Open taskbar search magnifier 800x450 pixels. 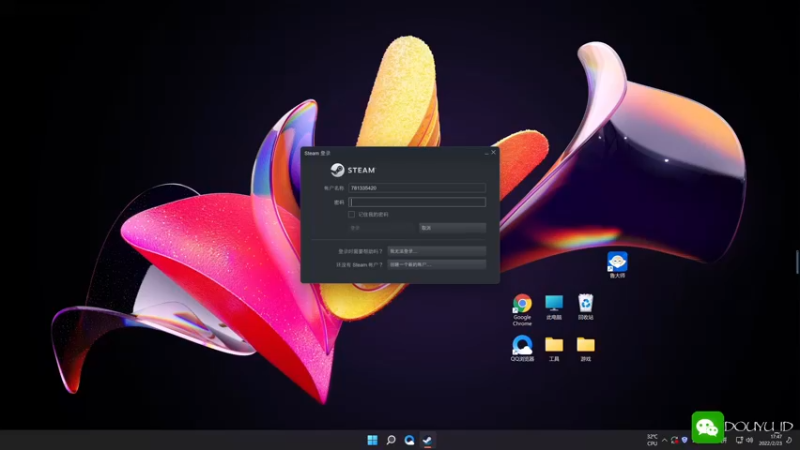click(391, 440)
